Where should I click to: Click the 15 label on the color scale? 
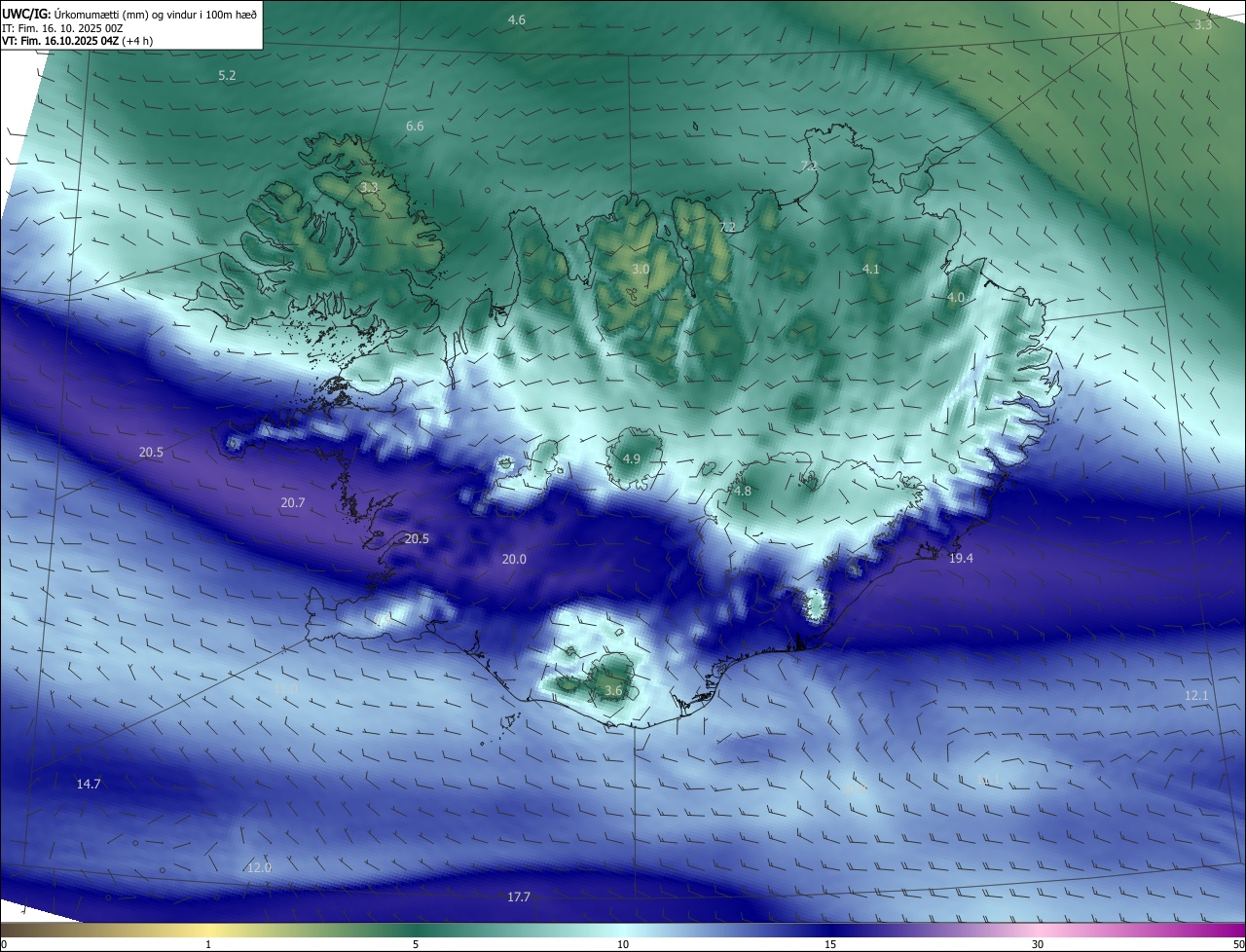click(830, 944)
